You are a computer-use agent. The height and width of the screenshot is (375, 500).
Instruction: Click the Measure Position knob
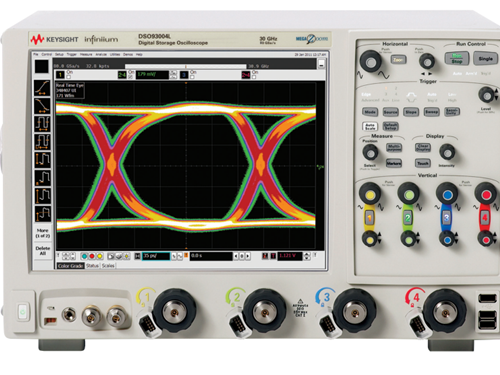click(x=370, y=153)
